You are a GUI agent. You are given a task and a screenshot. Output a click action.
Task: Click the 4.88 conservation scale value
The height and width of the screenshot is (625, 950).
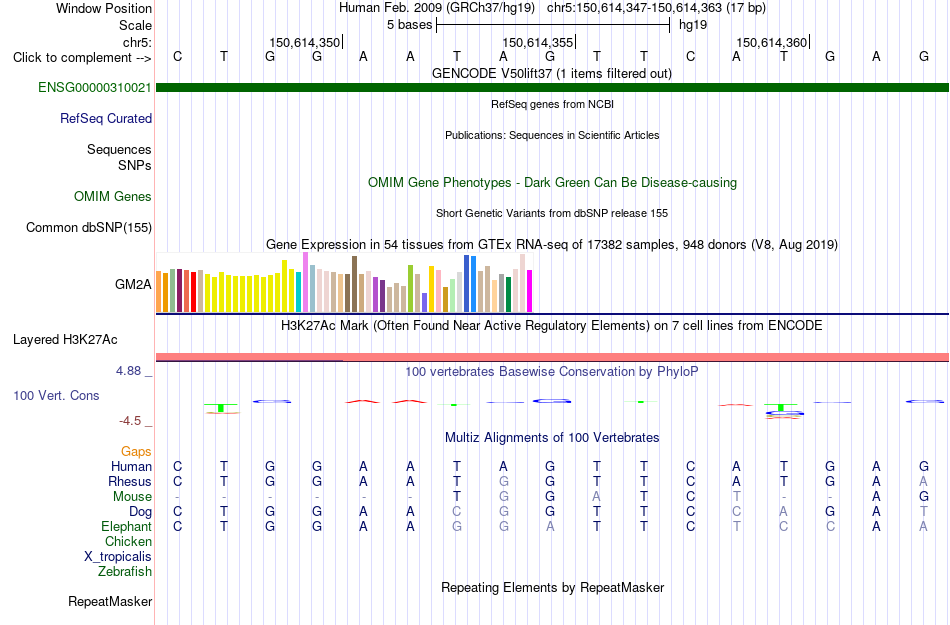pos(128,371)
